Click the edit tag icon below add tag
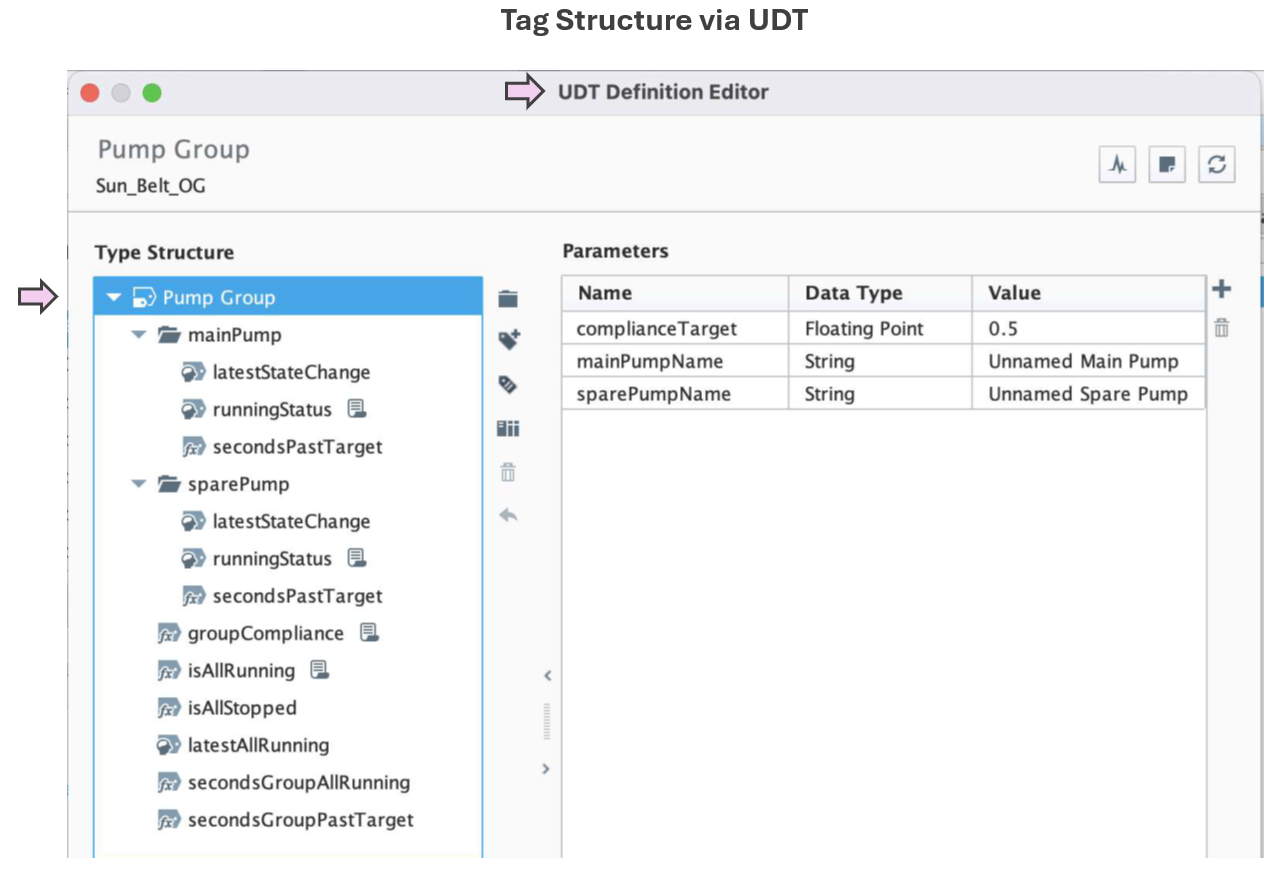 point(508,385)
